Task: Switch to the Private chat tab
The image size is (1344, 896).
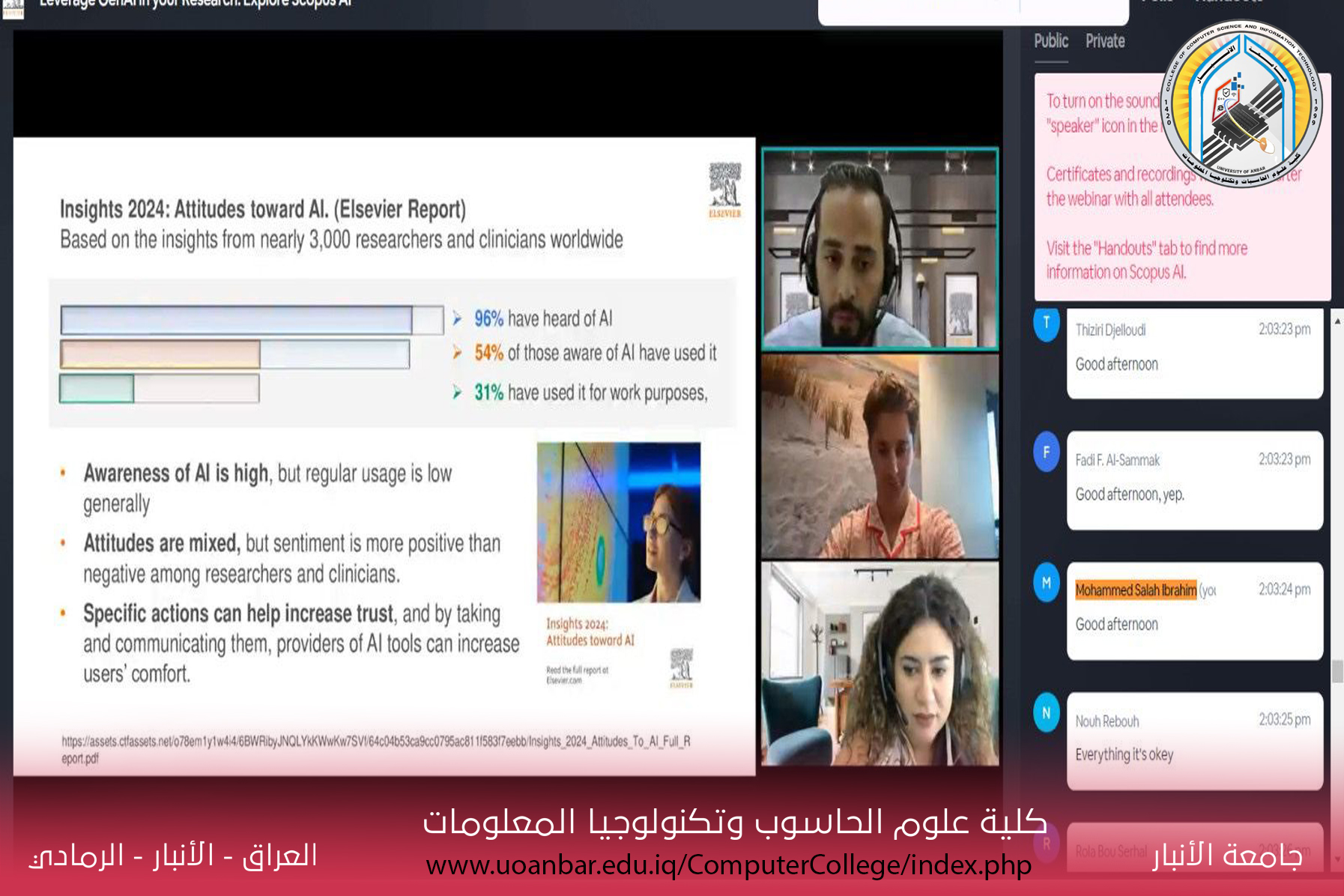Action: click(x=1105, y=41)
